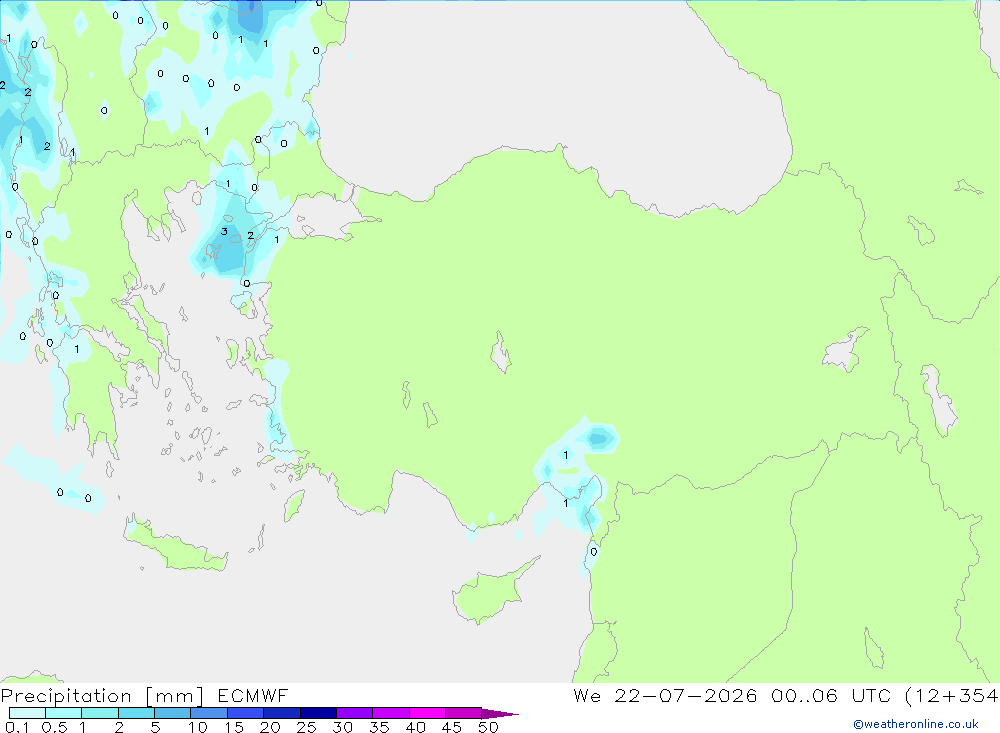Click the '3' precipitation value on the map

tap(224, 232)
